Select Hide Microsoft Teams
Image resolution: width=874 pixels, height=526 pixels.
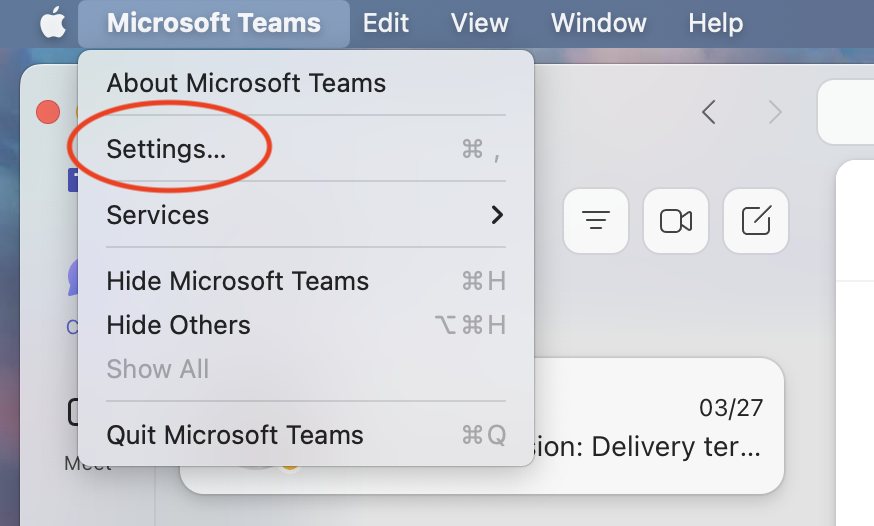tap(306, 281)
